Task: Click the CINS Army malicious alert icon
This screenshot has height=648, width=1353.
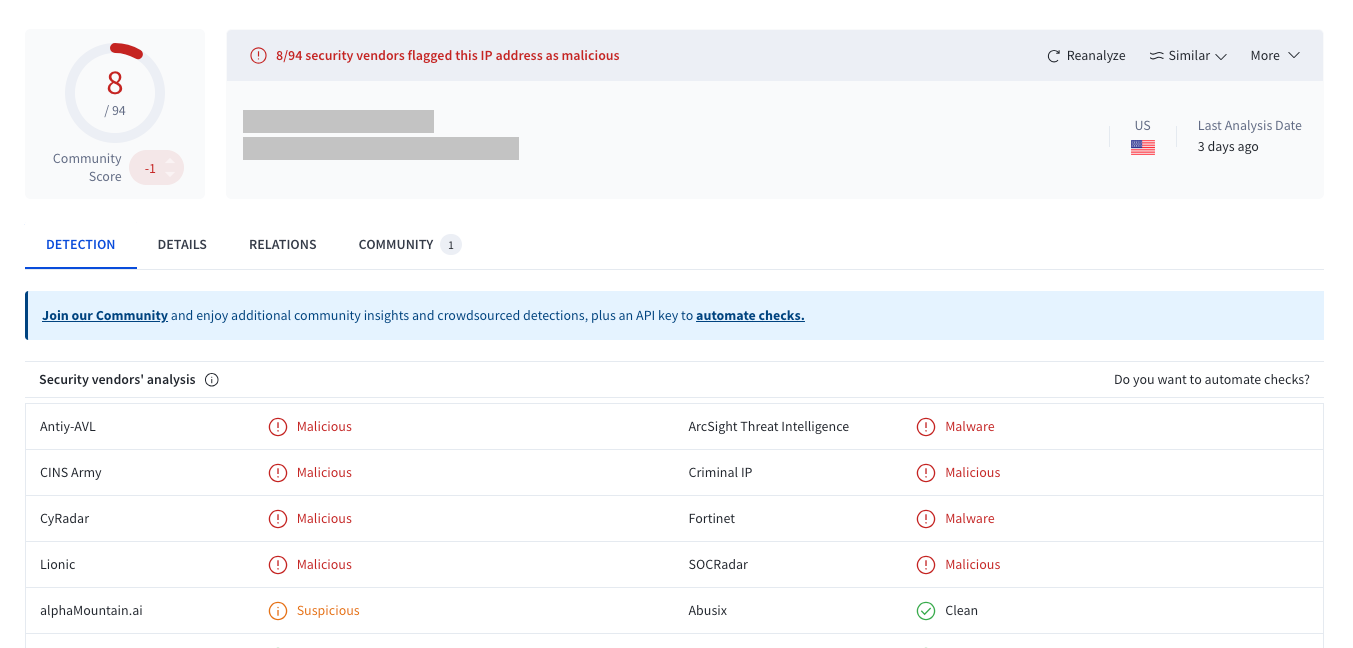Action: [x=278, y=473]
